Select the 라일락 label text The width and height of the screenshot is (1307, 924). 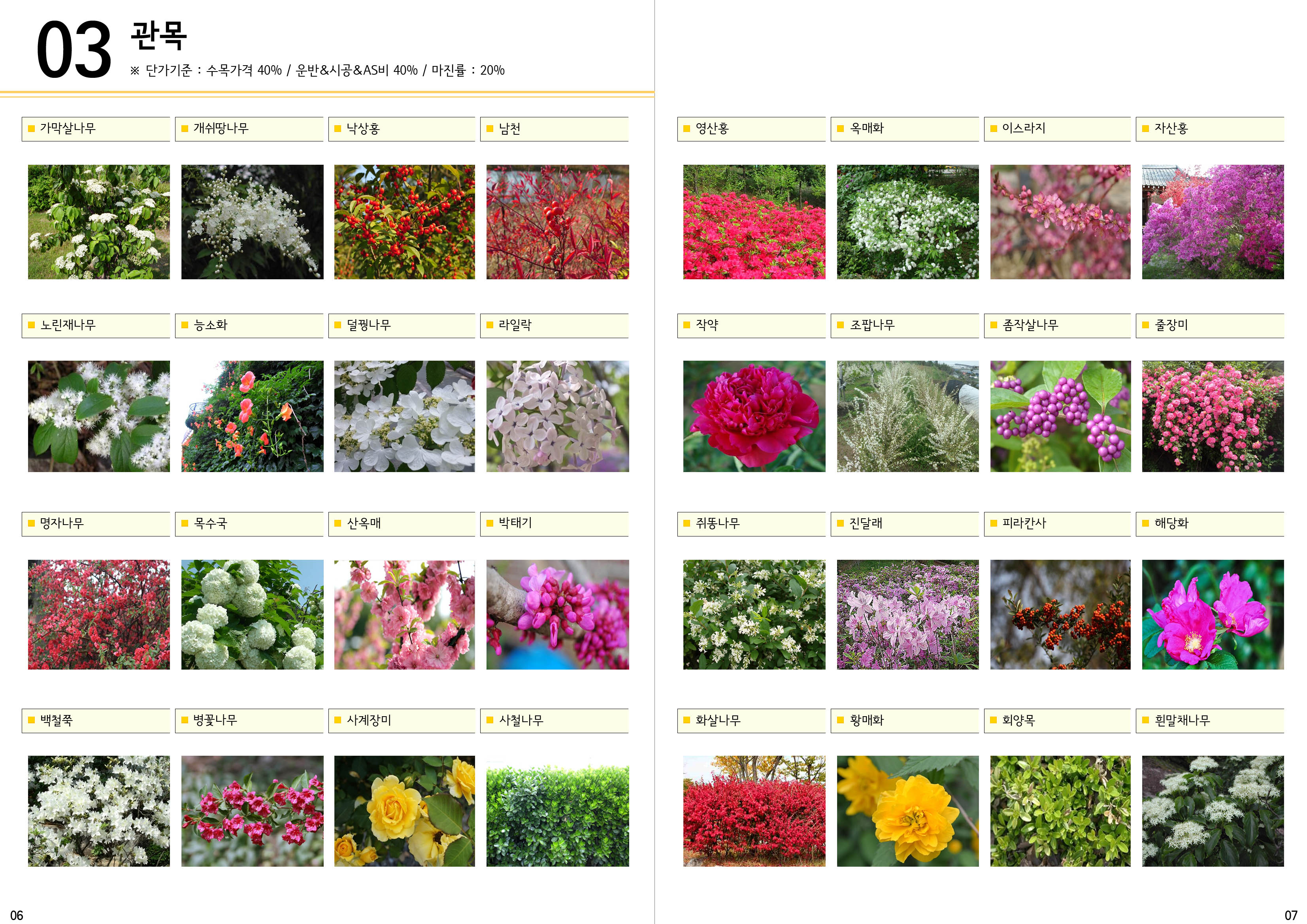[x=515, y=325]
